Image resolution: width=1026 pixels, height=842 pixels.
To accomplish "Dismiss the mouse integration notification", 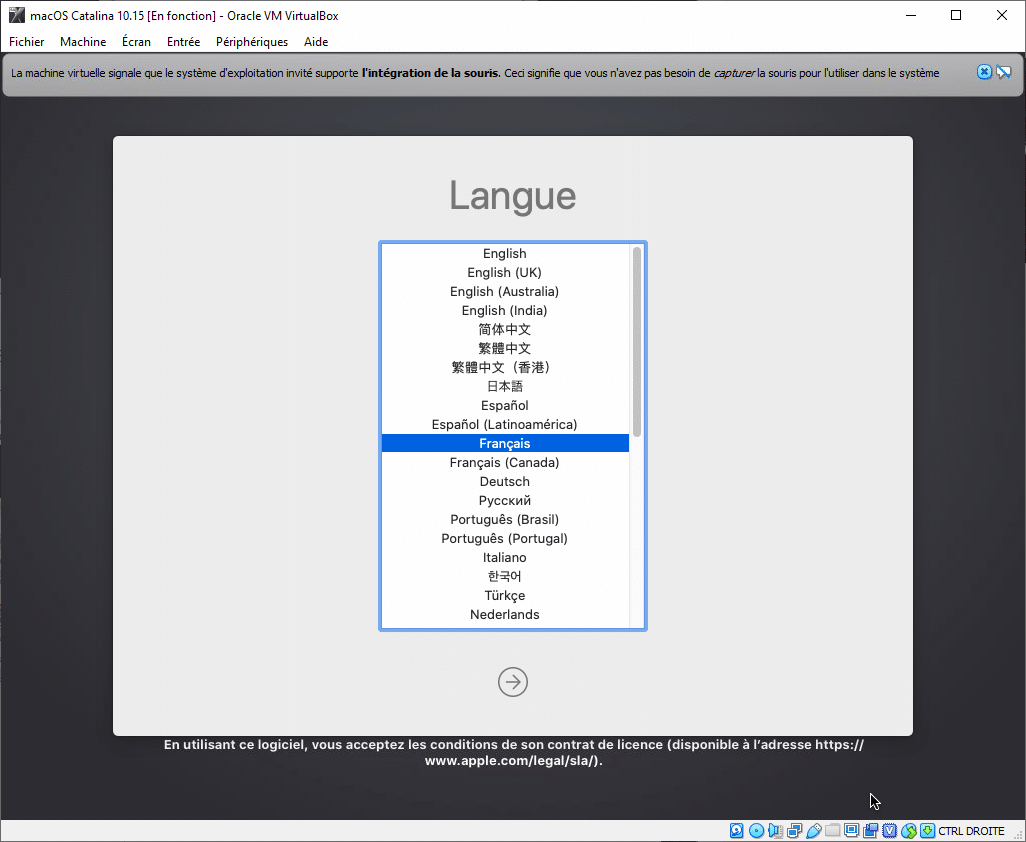I will (984, 72).
